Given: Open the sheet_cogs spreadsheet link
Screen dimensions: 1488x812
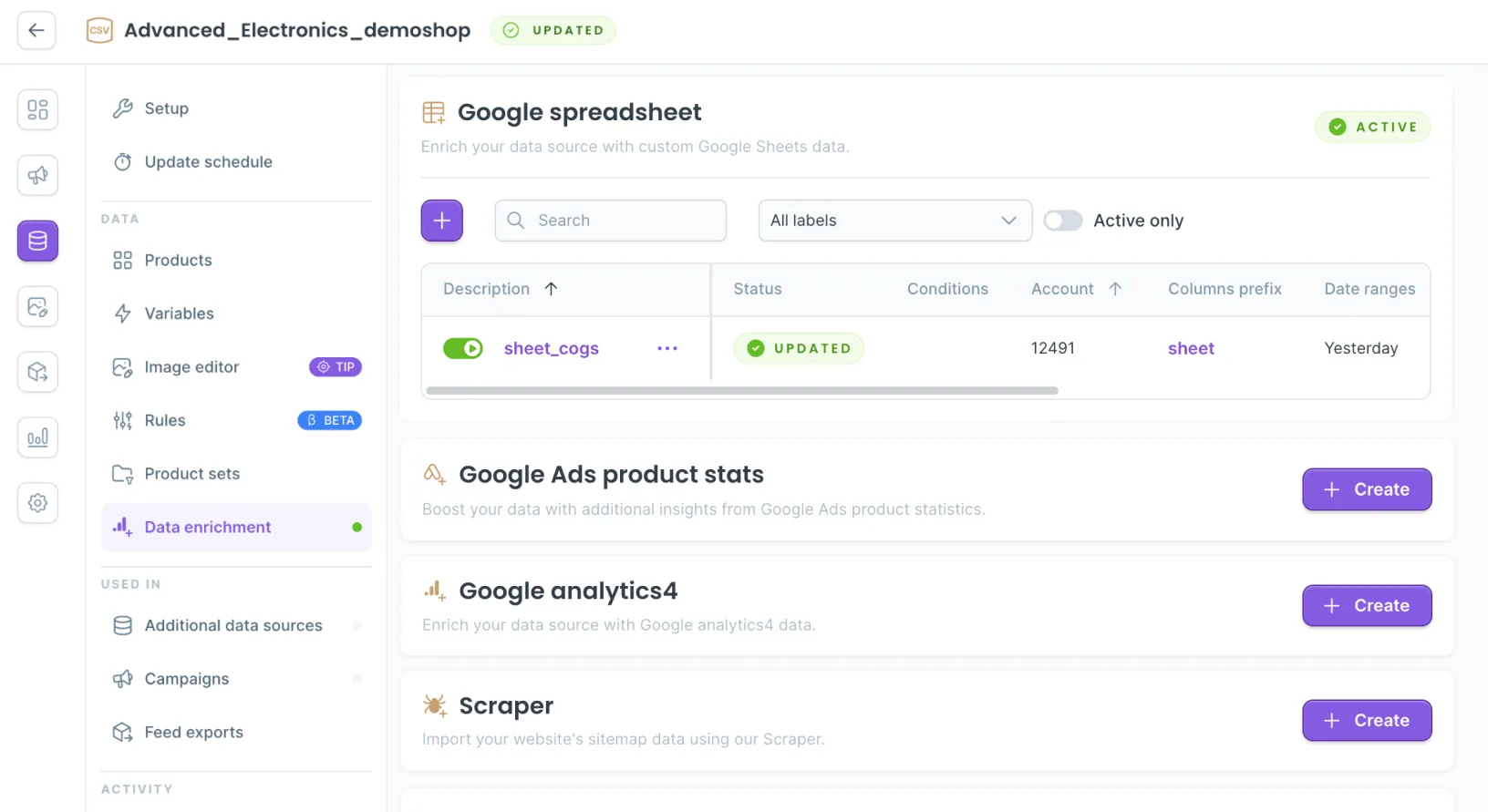Looking at the screenshot, I should [552, 348].
